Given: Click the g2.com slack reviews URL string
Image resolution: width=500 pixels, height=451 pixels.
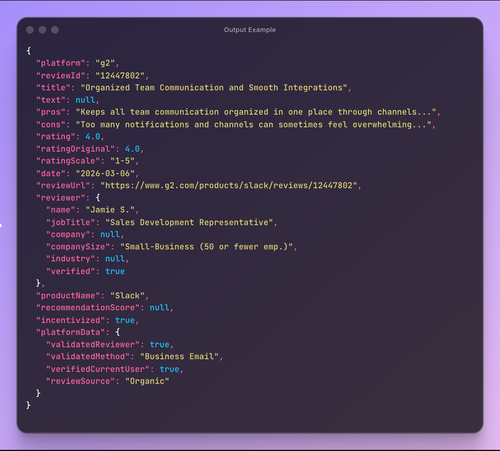Looking at the screenshot, I should (x=229, y=185).
